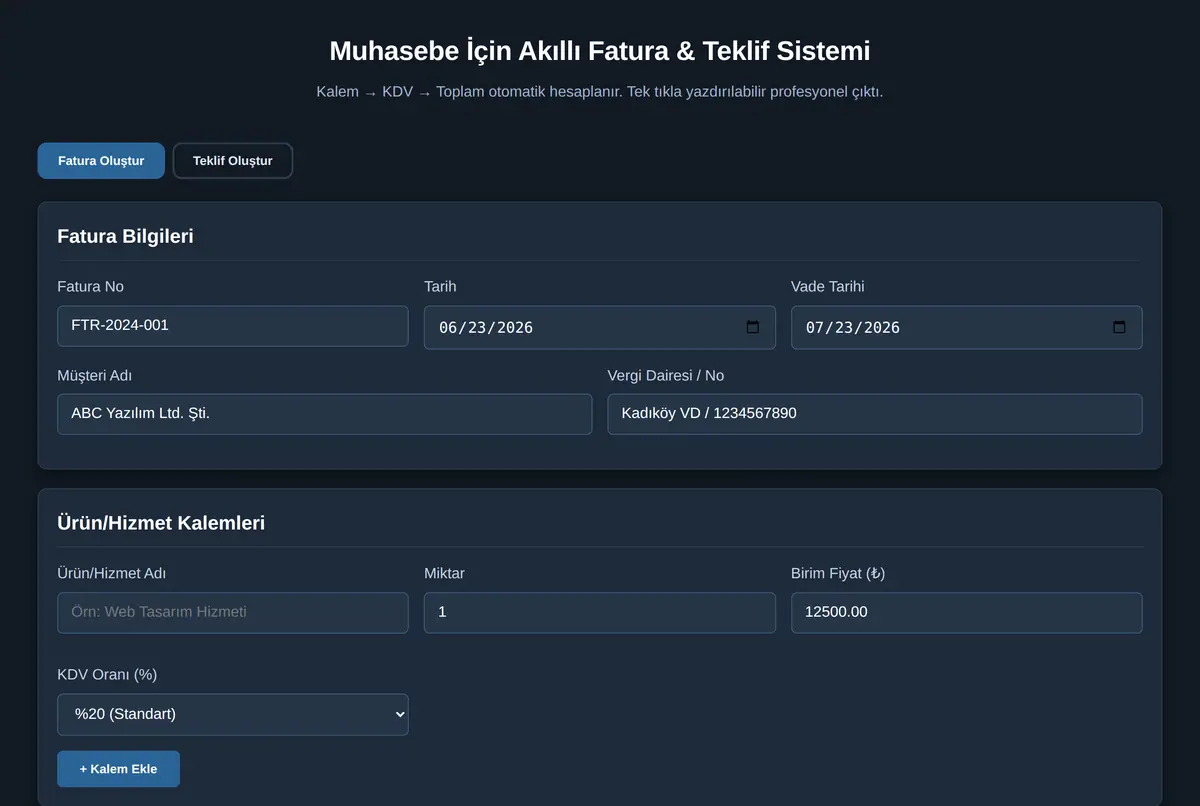Viewport: 1200px width, 806px height.
Task: Click the Fatura No input field
Action: click(x=233, y=326)
